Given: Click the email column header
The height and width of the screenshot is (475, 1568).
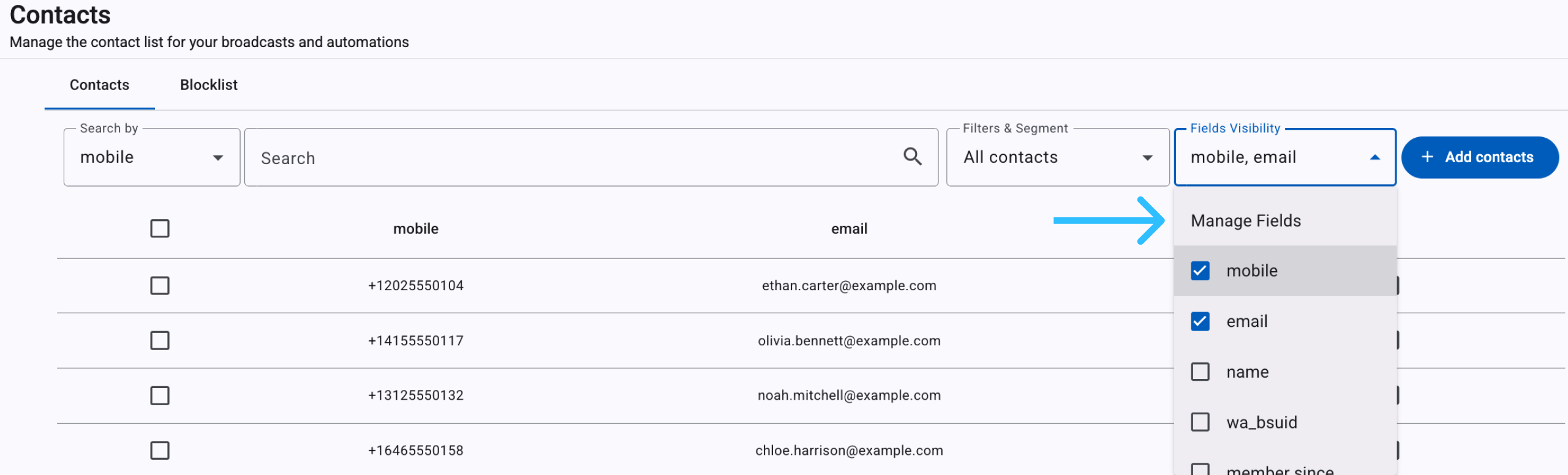Looking at the screenshot, I should click(x=849, y=229).
